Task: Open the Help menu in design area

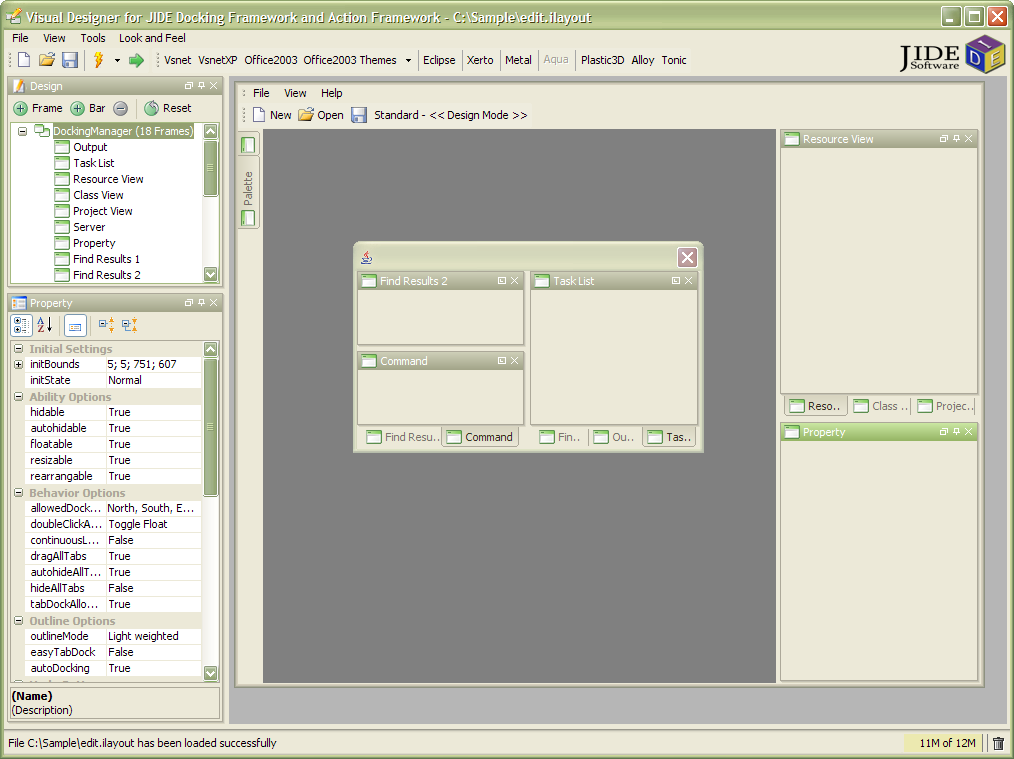Action: tap(332, 93)
